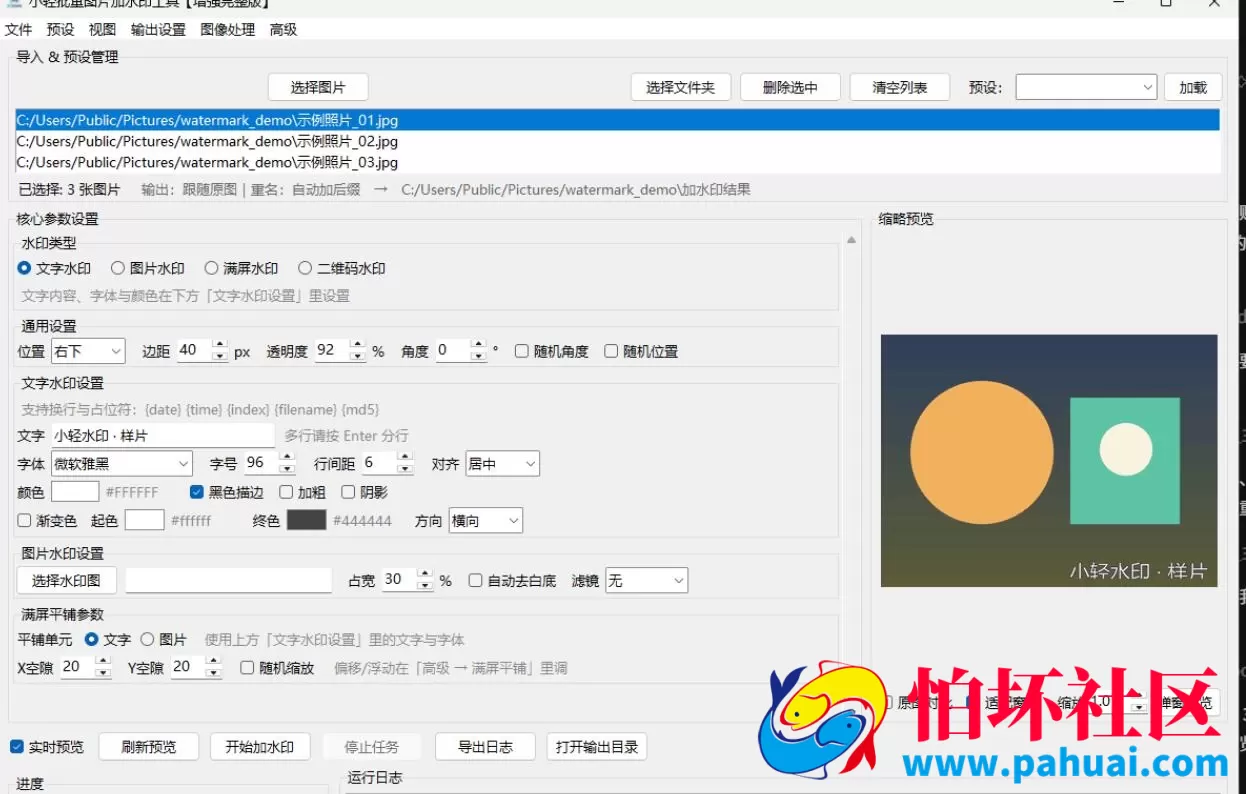The height and width of the screenshot is (794, 1246).
Task: Uncheck the 黑色描边 checkbox
Action: coord(227,492)
